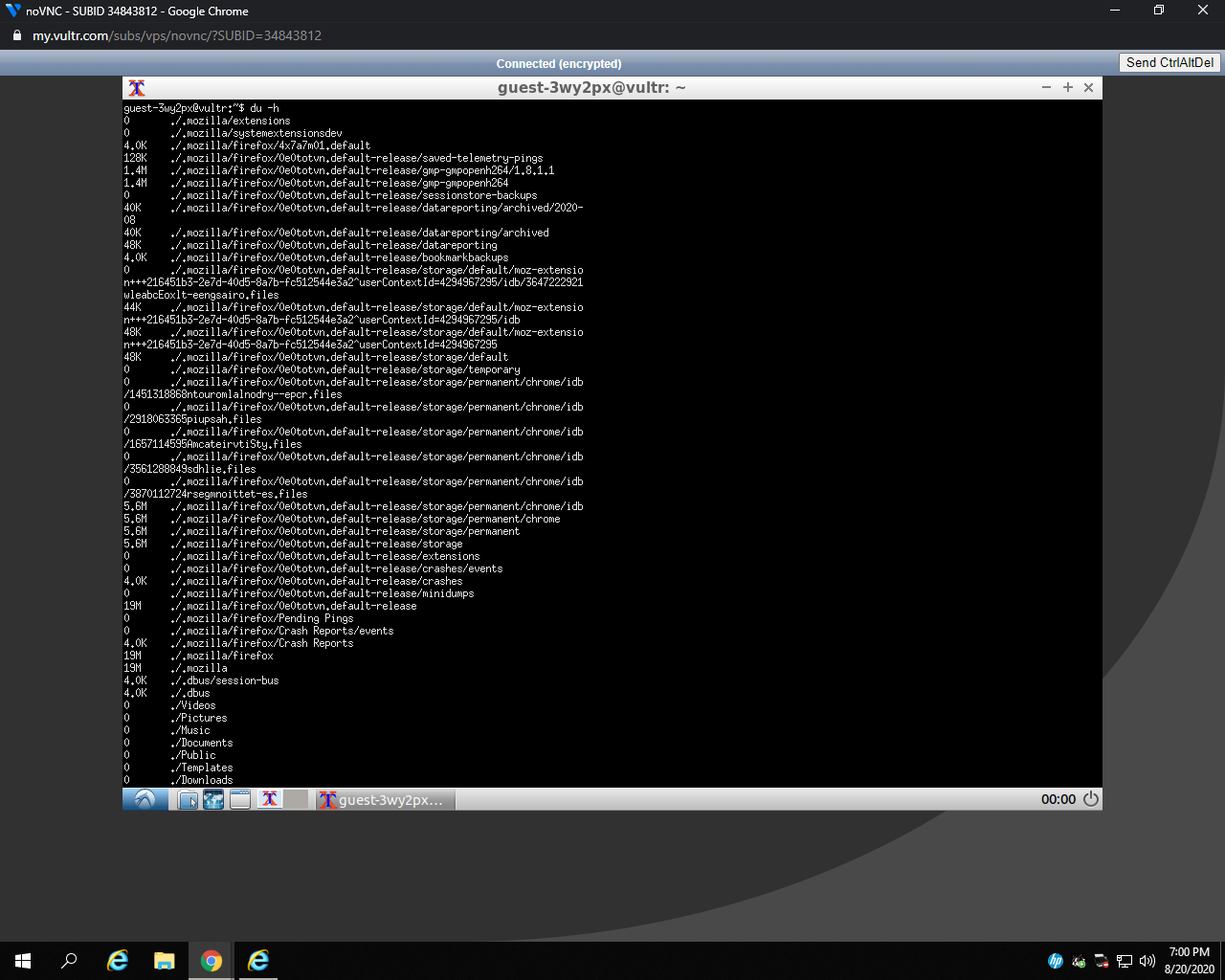Click the HP icon in the system tray
1225x980 pixels.
[x=1056, y=961]
